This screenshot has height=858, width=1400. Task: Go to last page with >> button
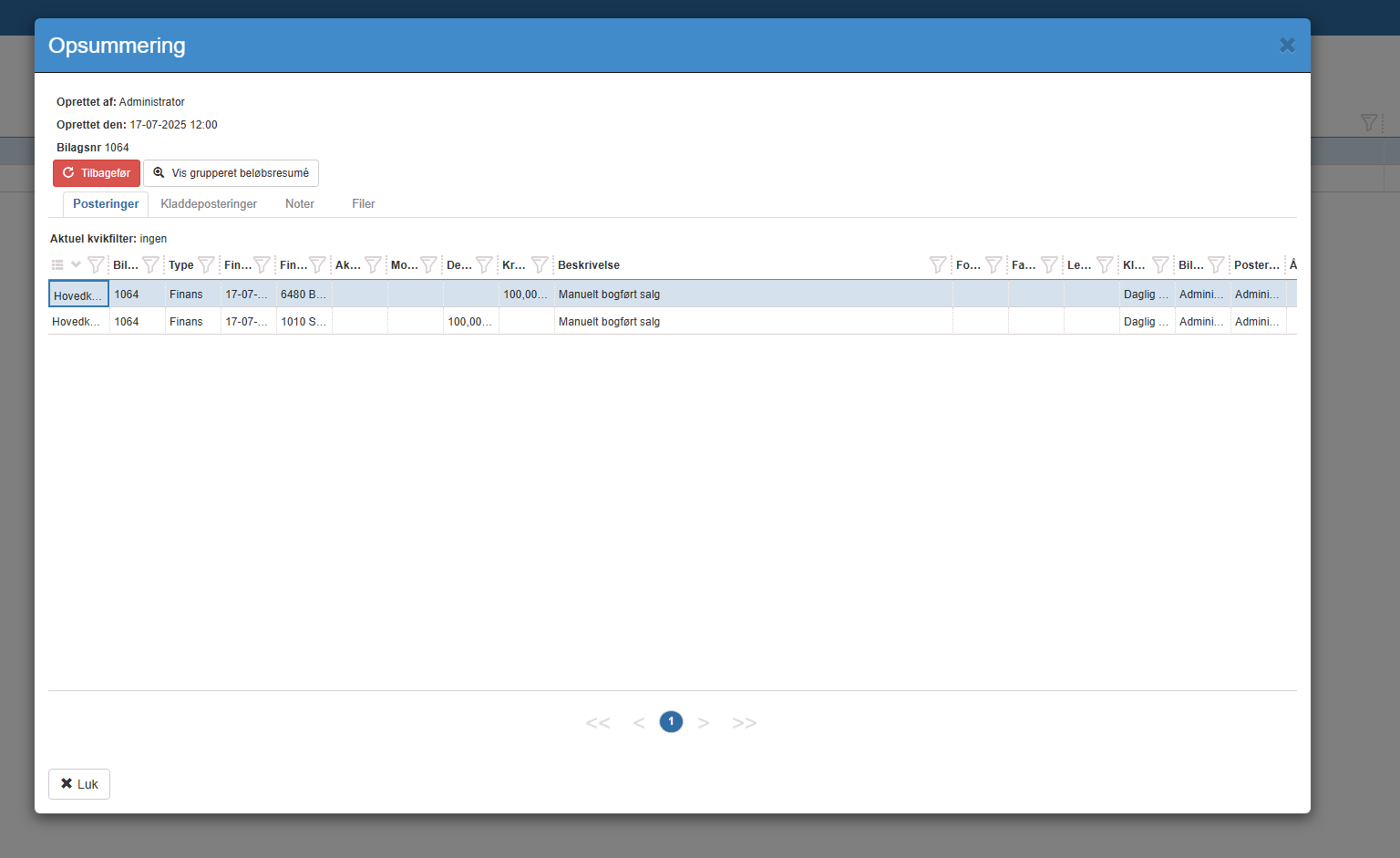745,723
